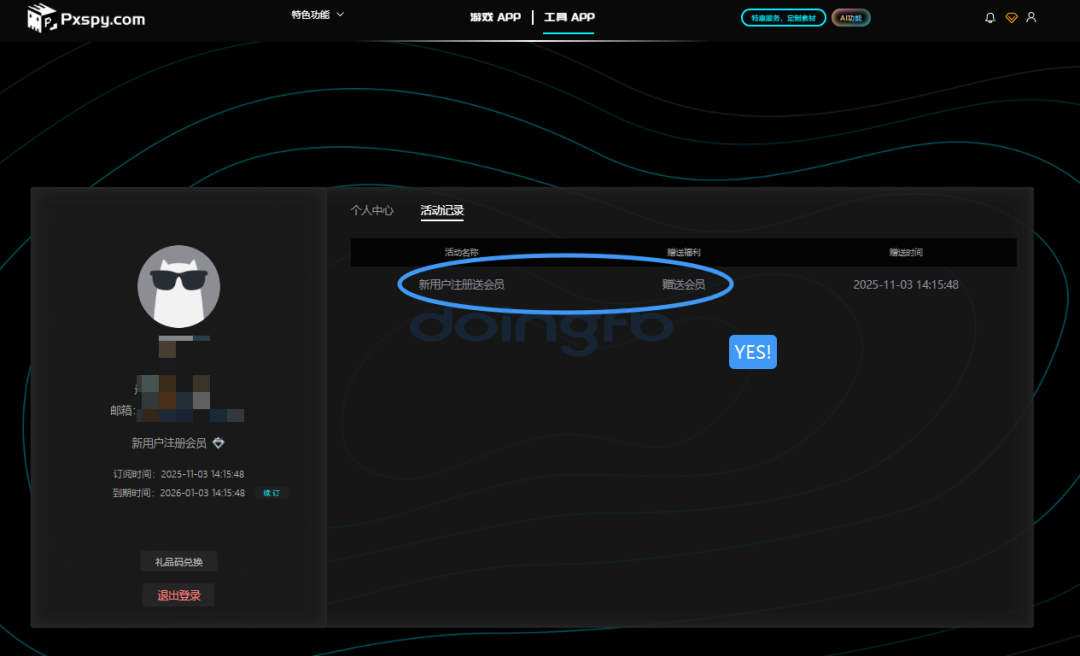
Task: Click the blue YES! label
Action: (x=752, y=352)
